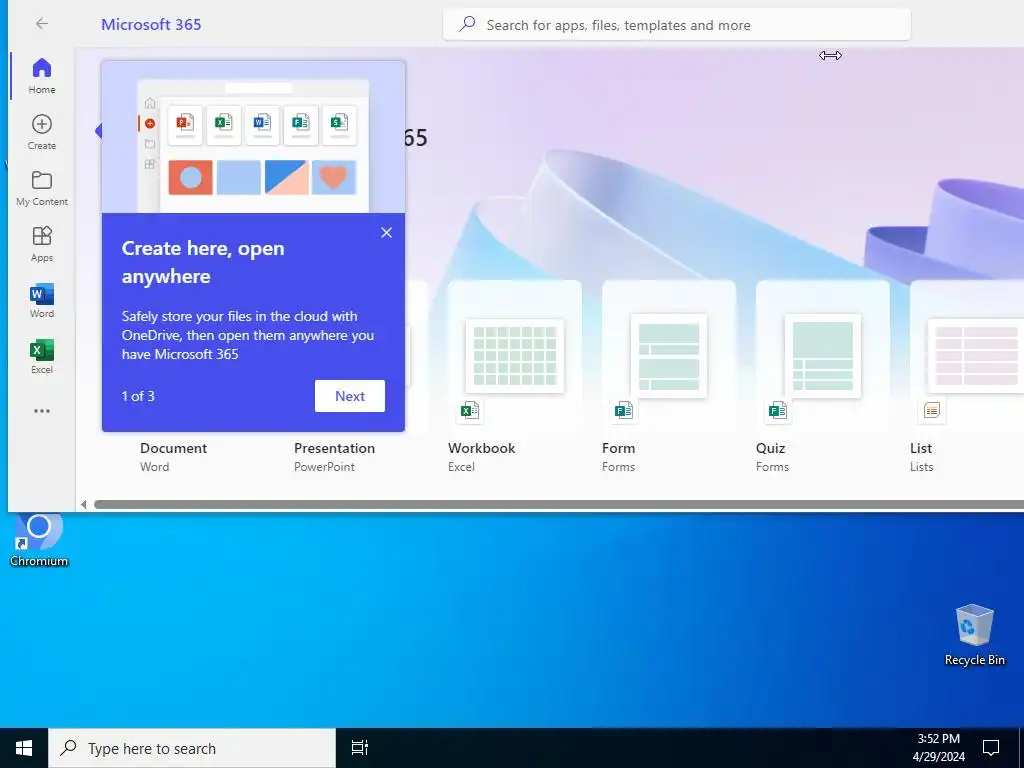
Task: Open the Windows Start menu
Action: point(24,748)
